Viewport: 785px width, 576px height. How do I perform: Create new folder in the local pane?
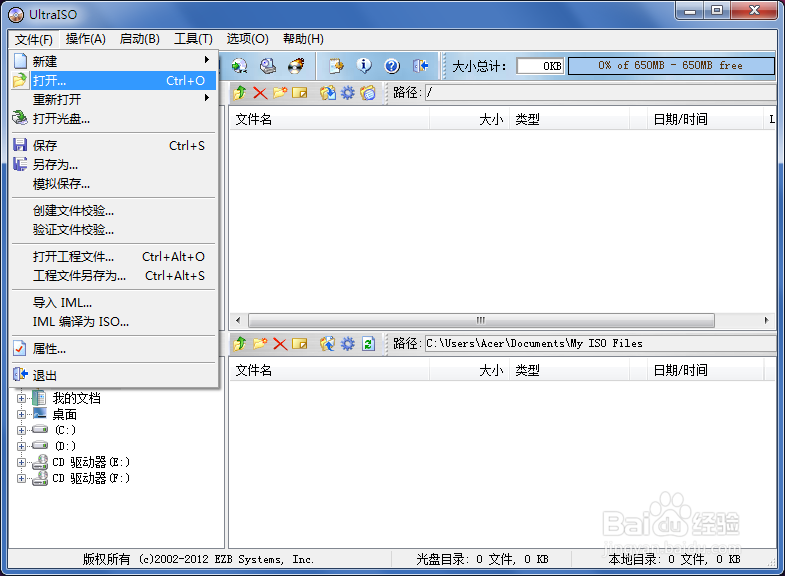(260, 344)
